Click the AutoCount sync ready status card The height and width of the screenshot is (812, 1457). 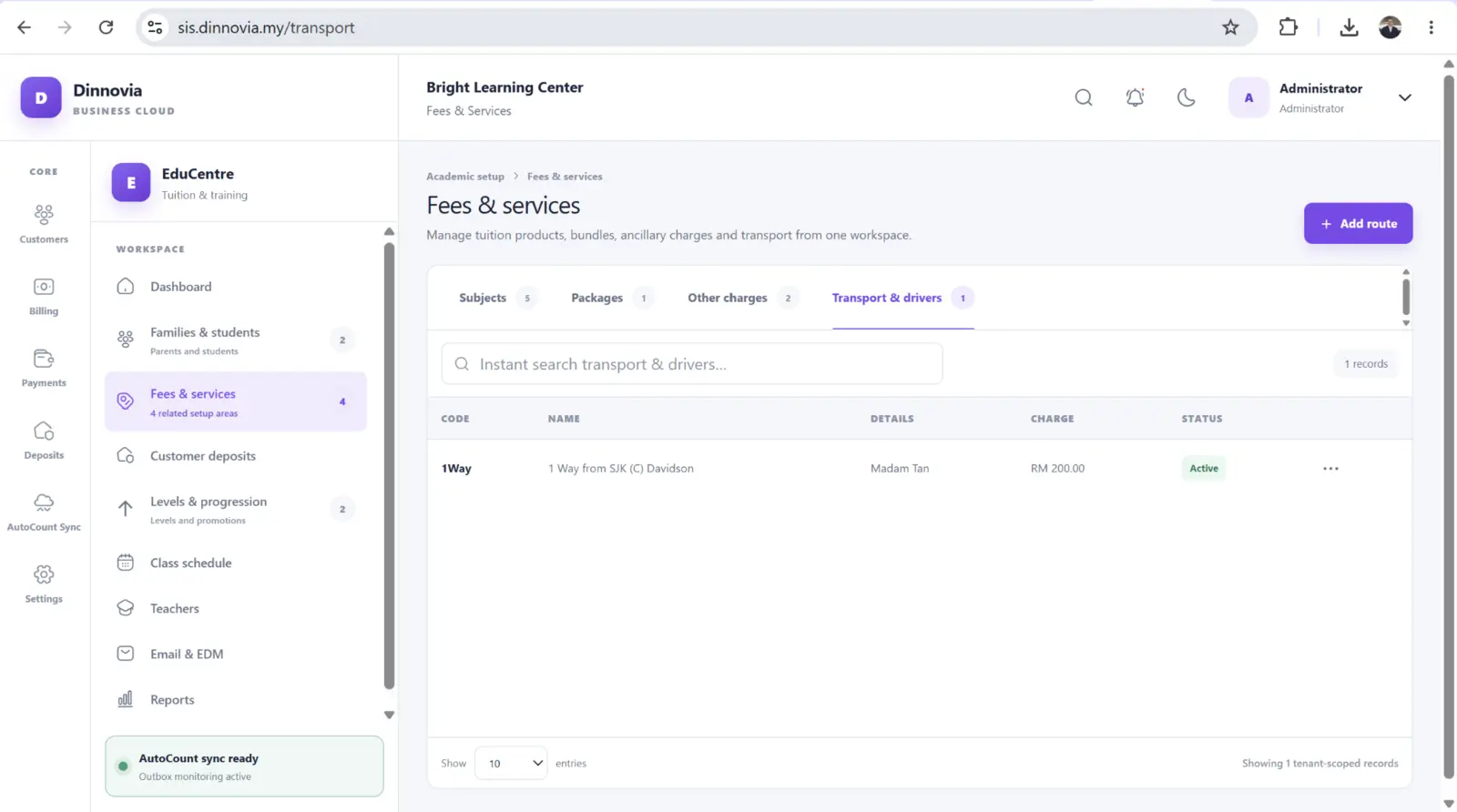[244, 766]
